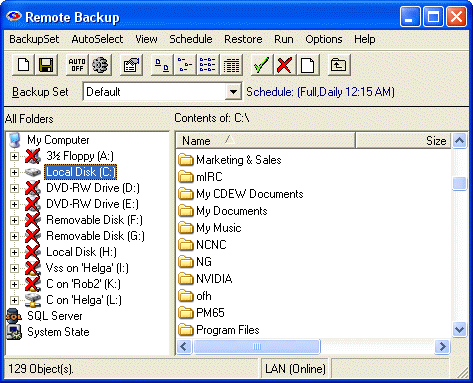Click the file list scroll up arrow

pos(459,140)
